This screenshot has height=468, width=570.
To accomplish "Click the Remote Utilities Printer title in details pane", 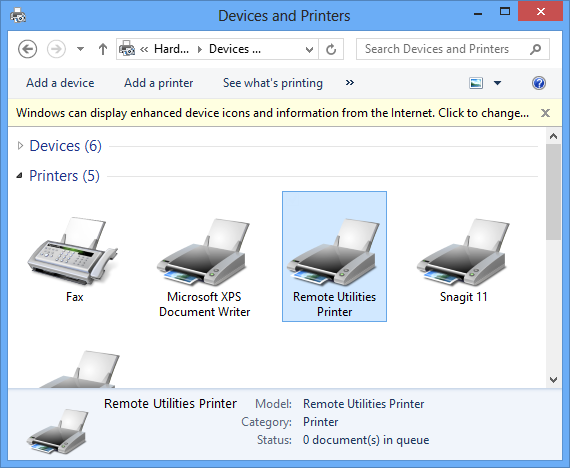I will click(170, 404).
